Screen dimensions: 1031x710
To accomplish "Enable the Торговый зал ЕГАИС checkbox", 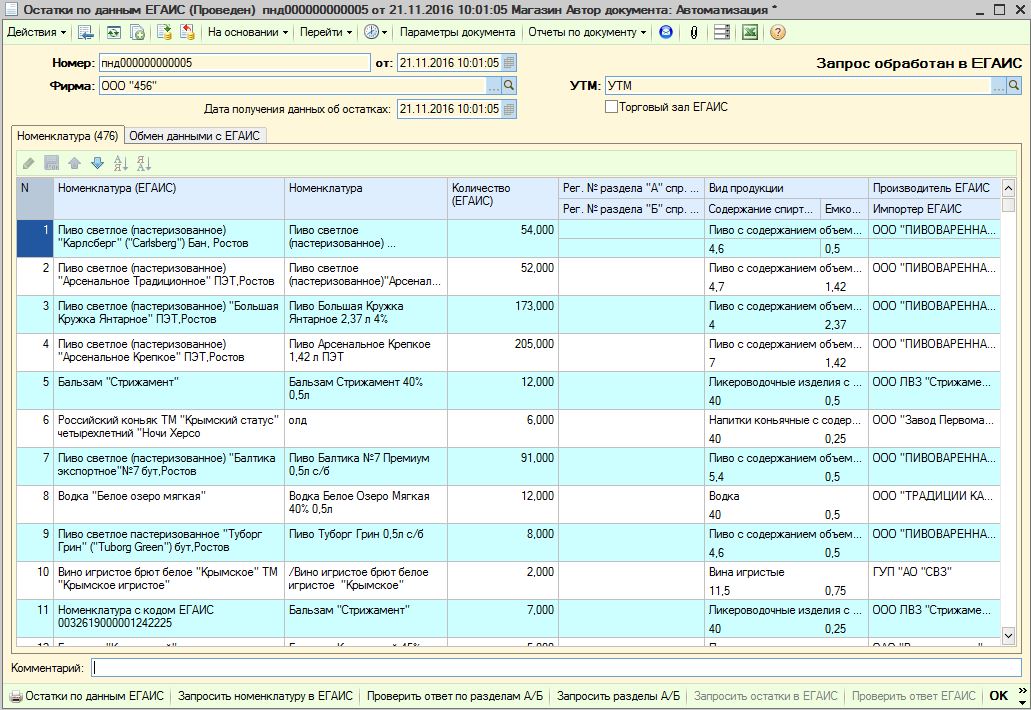I will tap(611, 107).
